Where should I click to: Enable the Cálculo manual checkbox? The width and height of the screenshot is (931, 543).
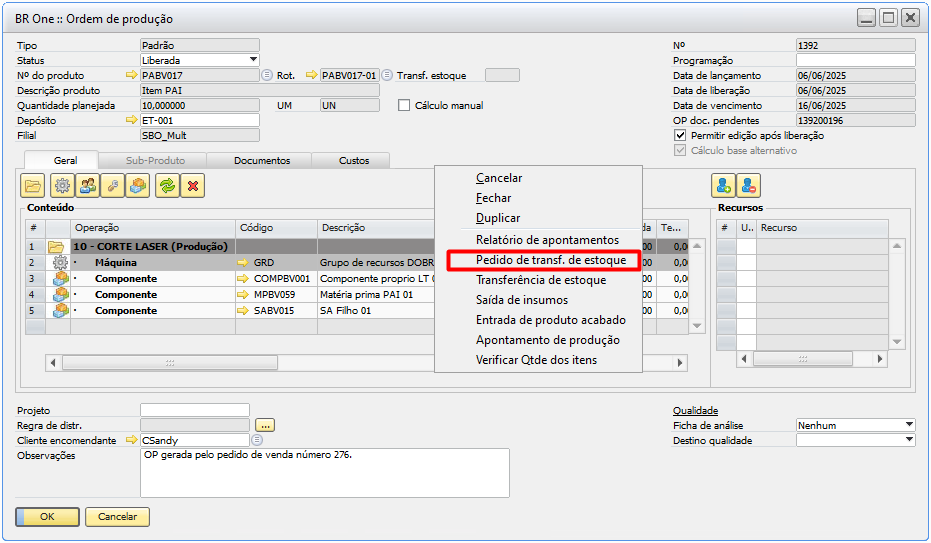coord(405,105)
